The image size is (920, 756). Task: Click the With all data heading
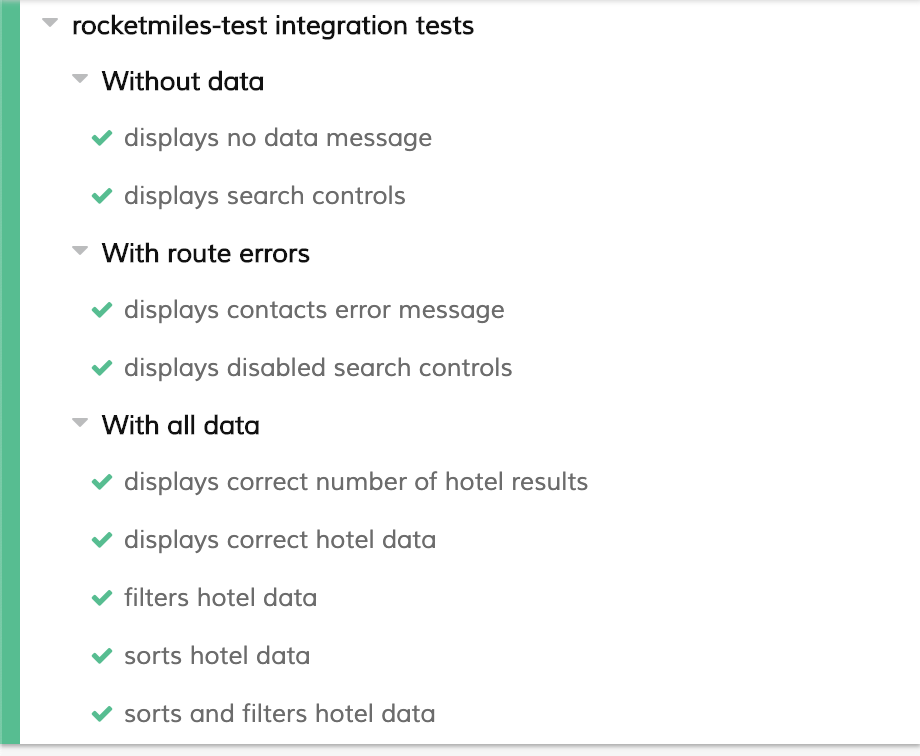click(180, 426)
